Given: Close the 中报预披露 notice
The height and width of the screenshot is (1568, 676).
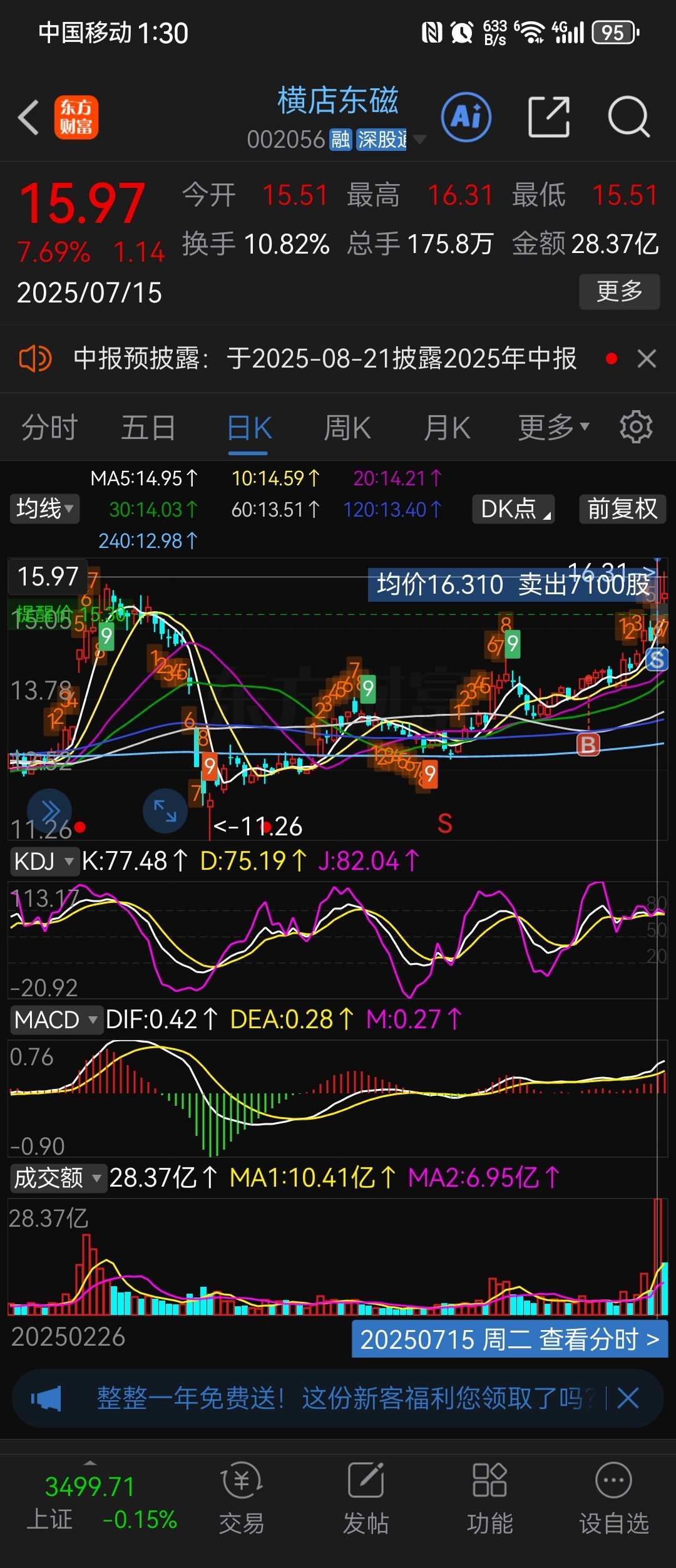Looking at the screenshot, I should pyautogui.click(x=647, y=359).
